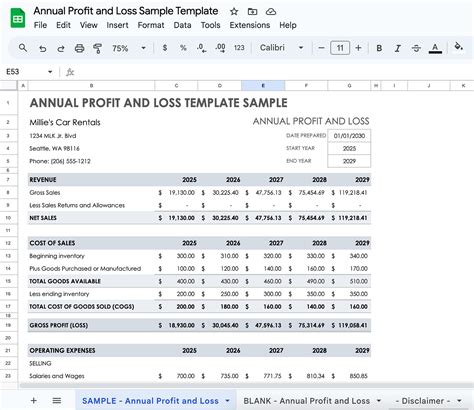Star this document

pos(234,12)
